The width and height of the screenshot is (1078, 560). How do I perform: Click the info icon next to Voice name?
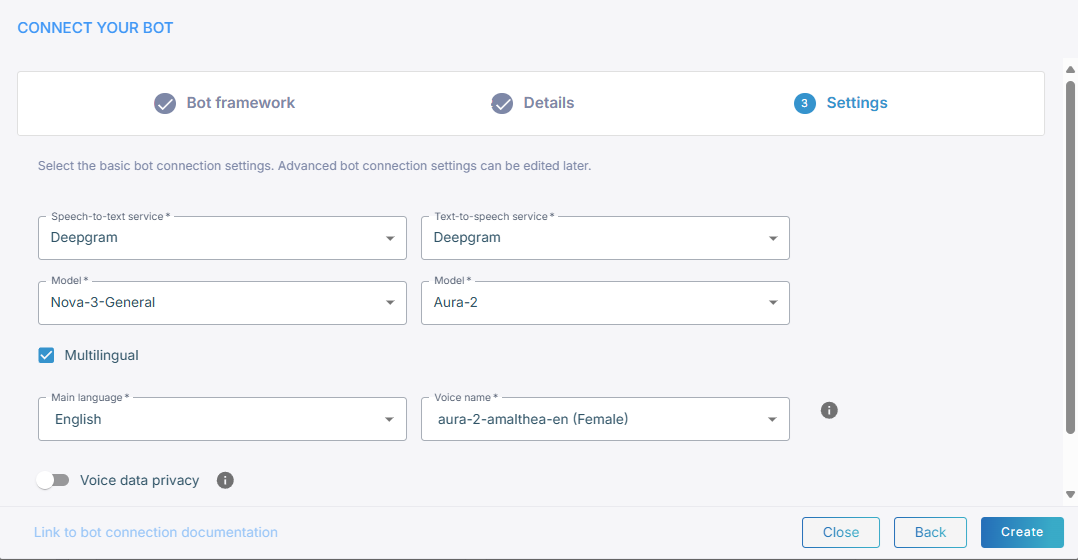tap(828, 410)
